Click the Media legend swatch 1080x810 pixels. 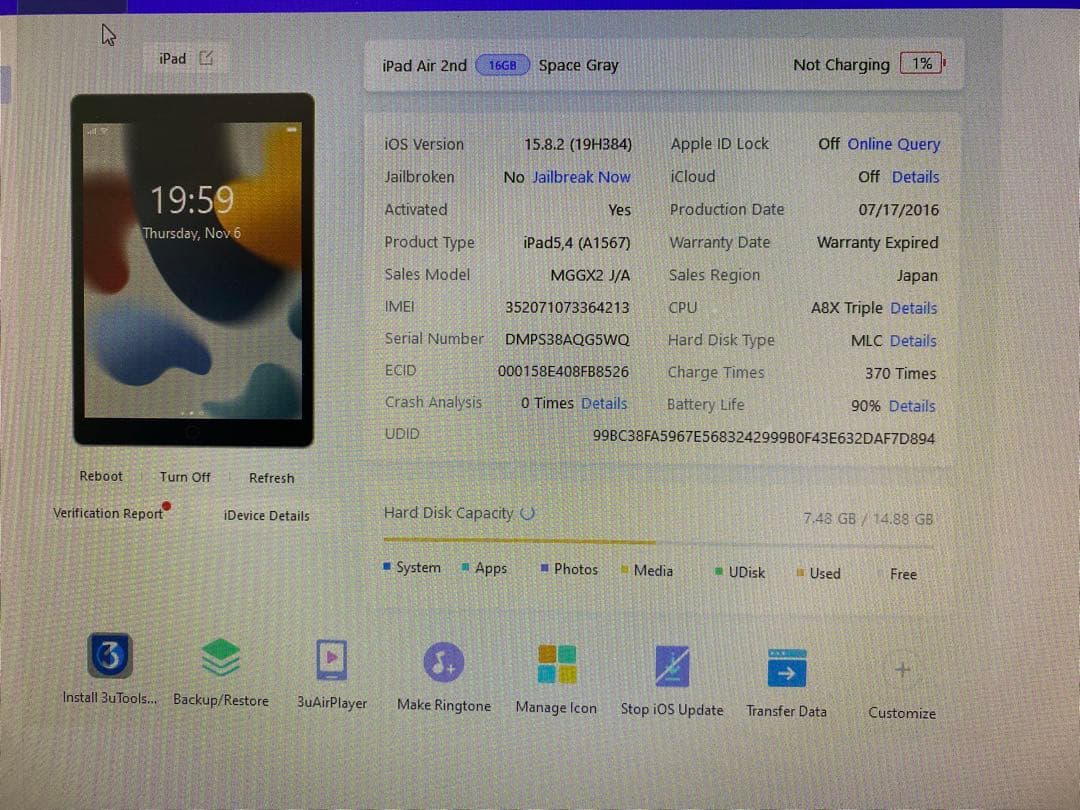[624, 569]
